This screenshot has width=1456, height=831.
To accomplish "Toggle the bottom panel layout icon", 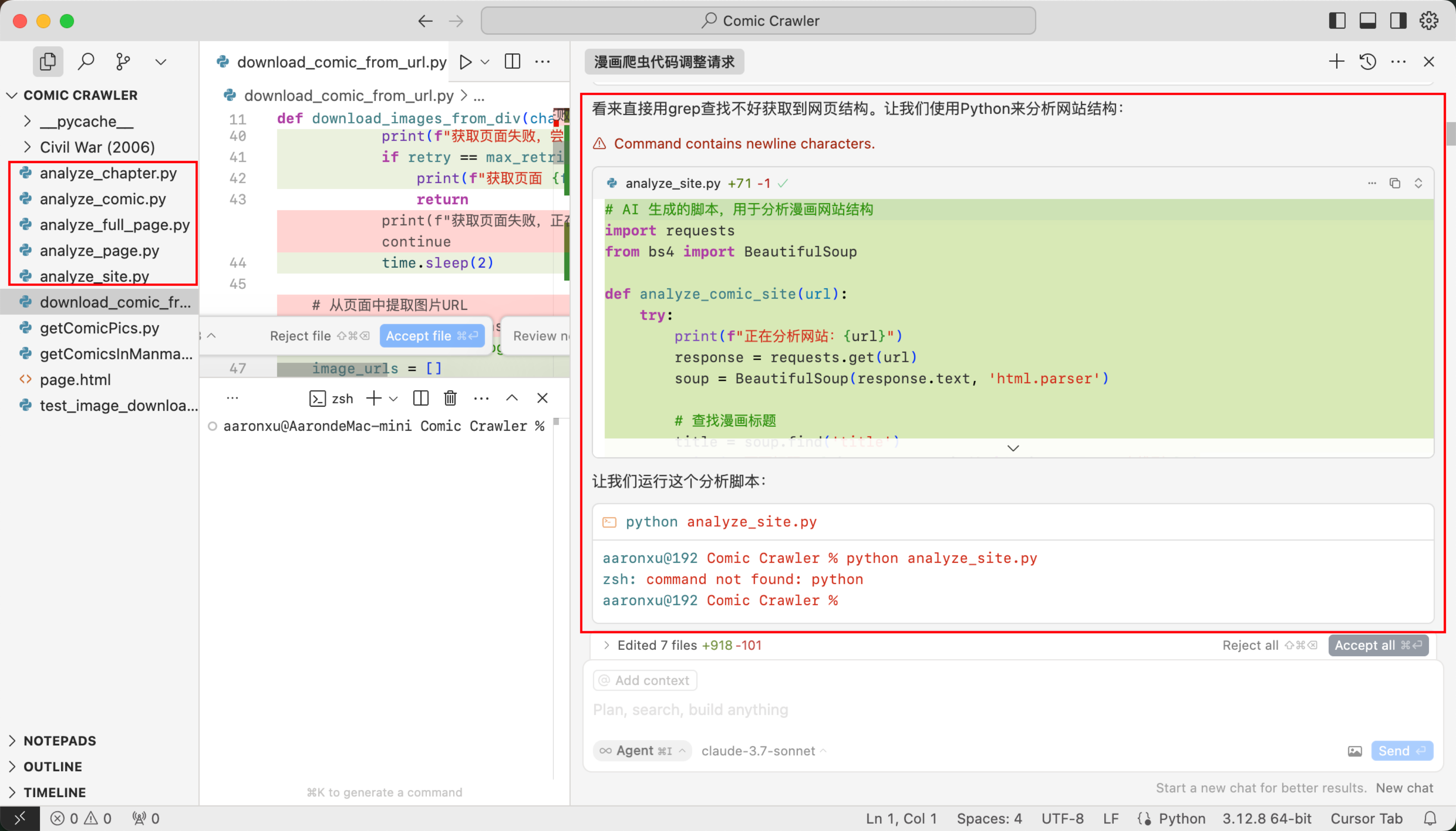I will click(x=1368, y=21).
